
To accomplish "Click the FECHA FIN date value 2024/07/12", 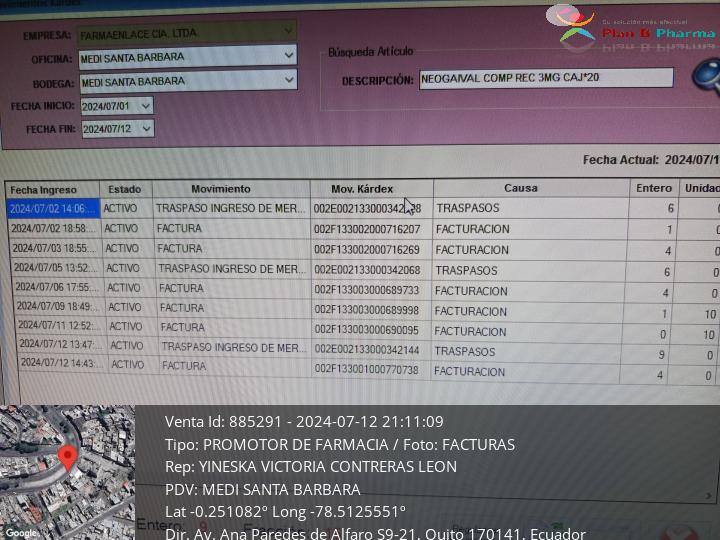I will 107,129.
